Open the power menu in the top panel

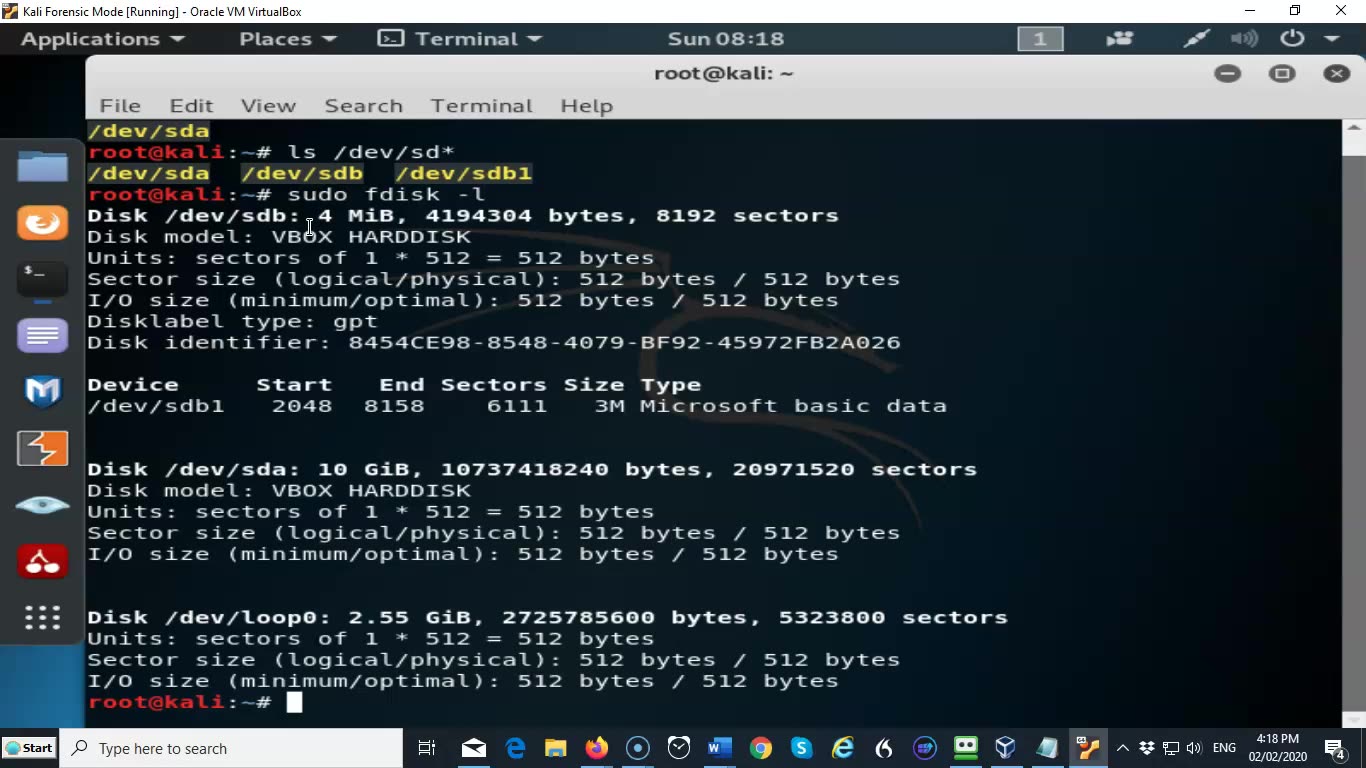tap(1291, 39)
